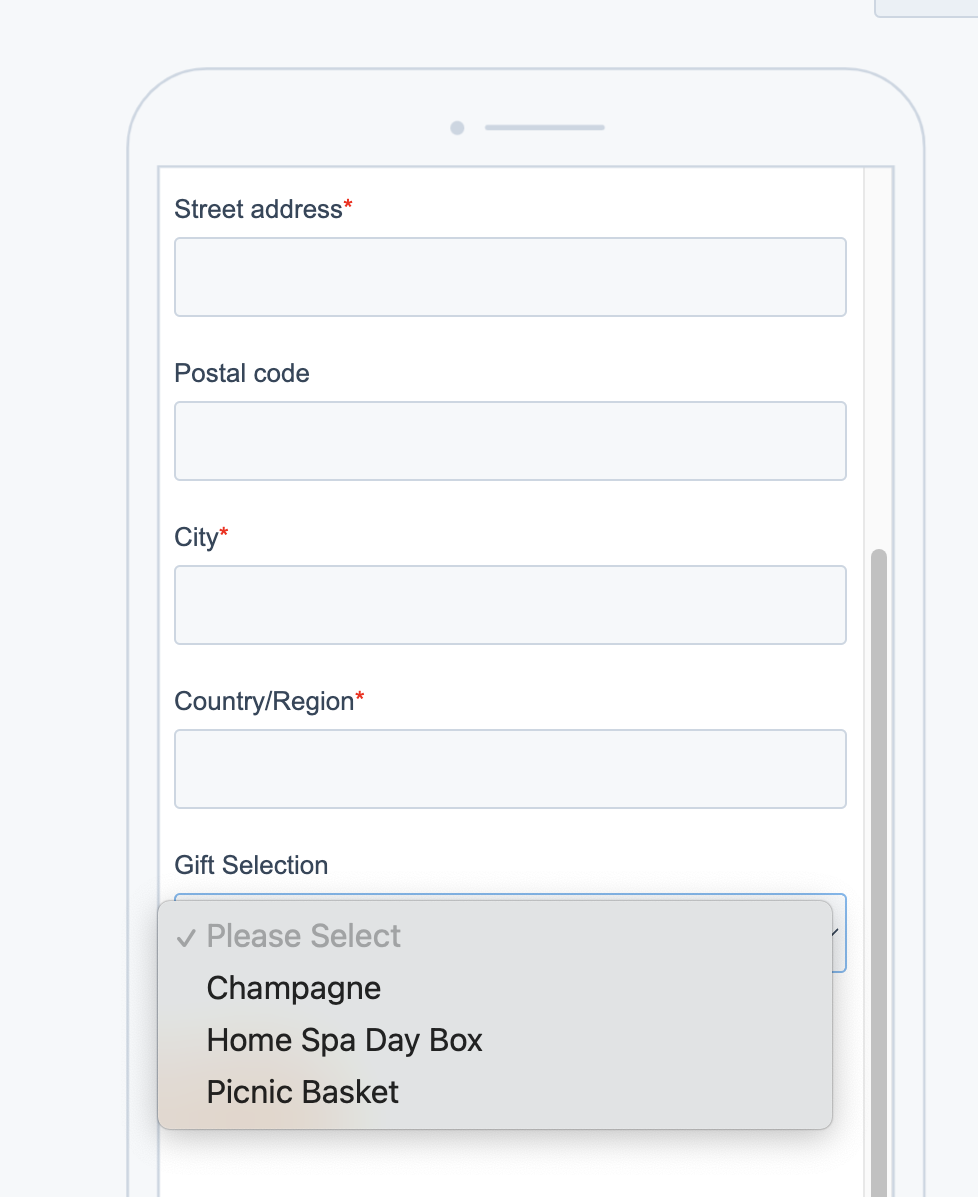
Task: Collapse the Gift Selection dropdown via its chevron
Action: [835, 932]
